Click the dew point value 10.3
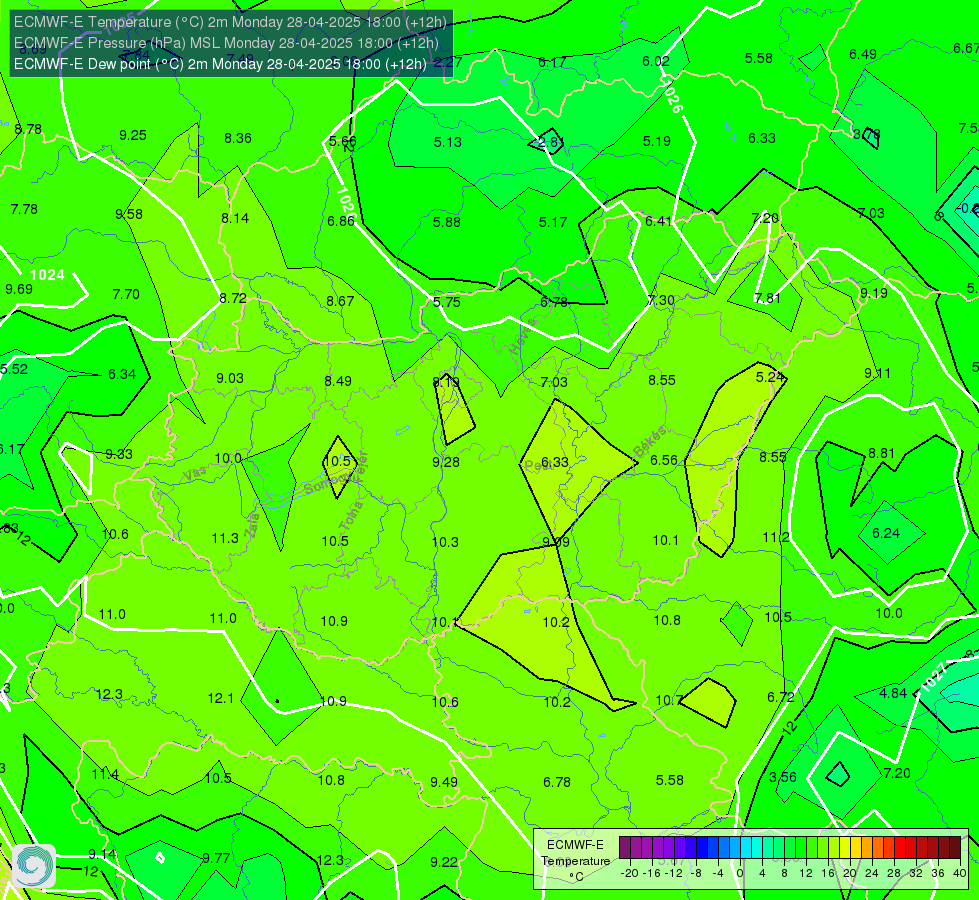Screen dimensions: 979x900 445,542
